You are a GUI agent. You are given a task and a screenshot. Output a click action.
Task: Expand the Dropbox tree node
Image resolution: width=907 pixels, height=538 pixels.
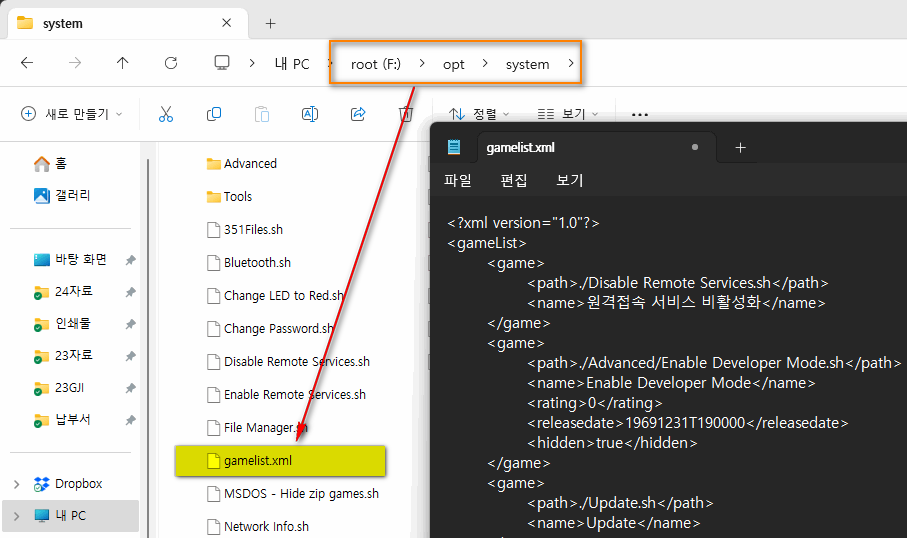(17, 484)
